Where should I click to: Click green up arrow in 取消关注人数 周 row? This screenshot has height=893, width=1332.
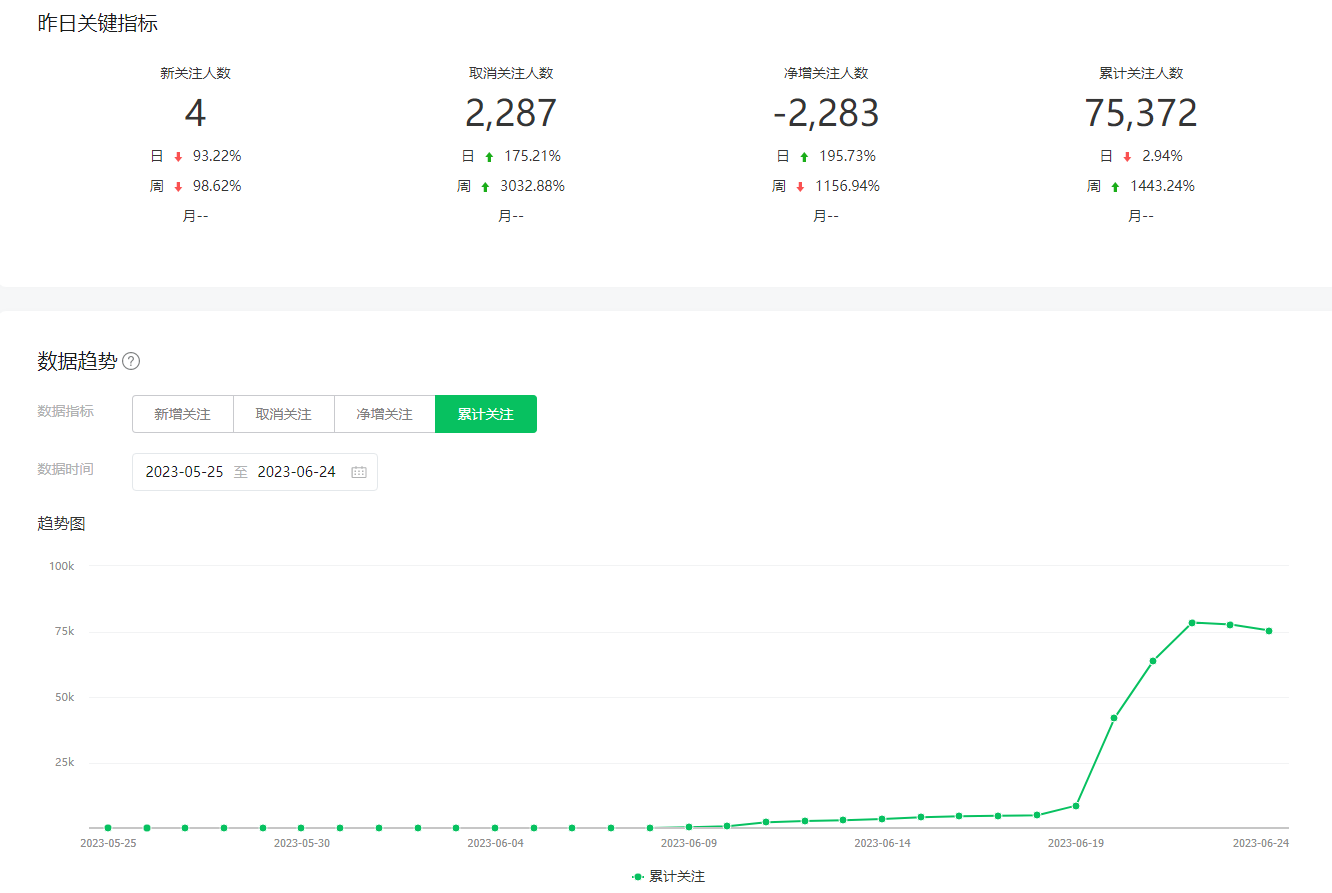pos(485,186)
